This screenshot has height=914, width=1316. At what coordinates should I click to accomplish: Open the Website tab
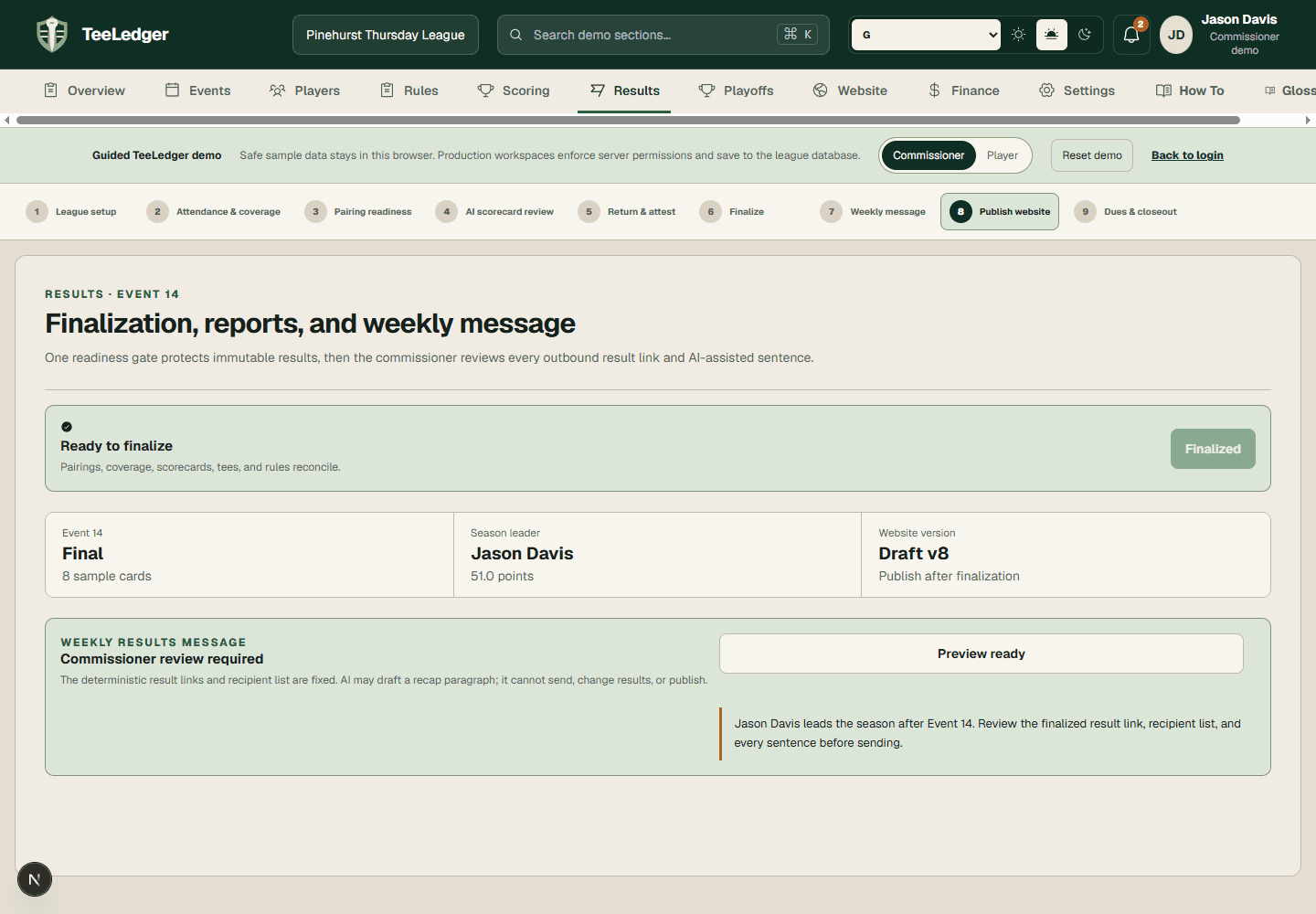[x=850, y=90]
